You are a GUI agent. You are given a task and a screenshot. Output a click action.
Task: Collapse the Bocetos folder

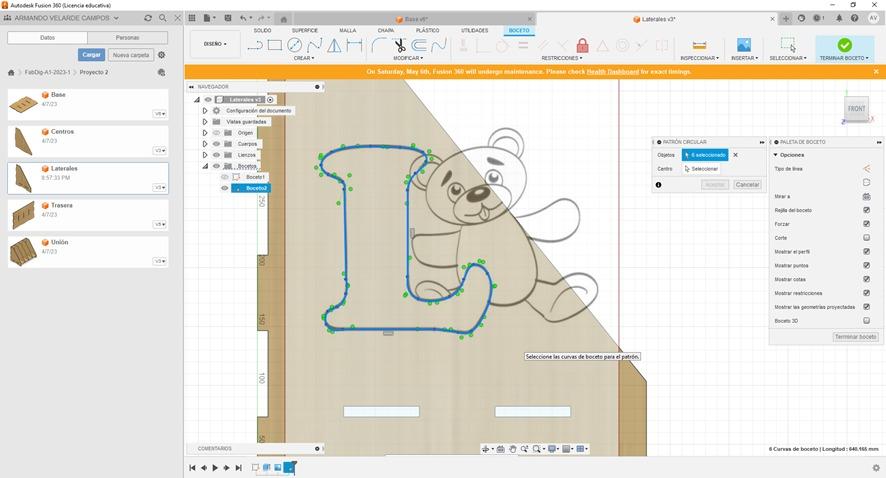(x=205, y=166)
